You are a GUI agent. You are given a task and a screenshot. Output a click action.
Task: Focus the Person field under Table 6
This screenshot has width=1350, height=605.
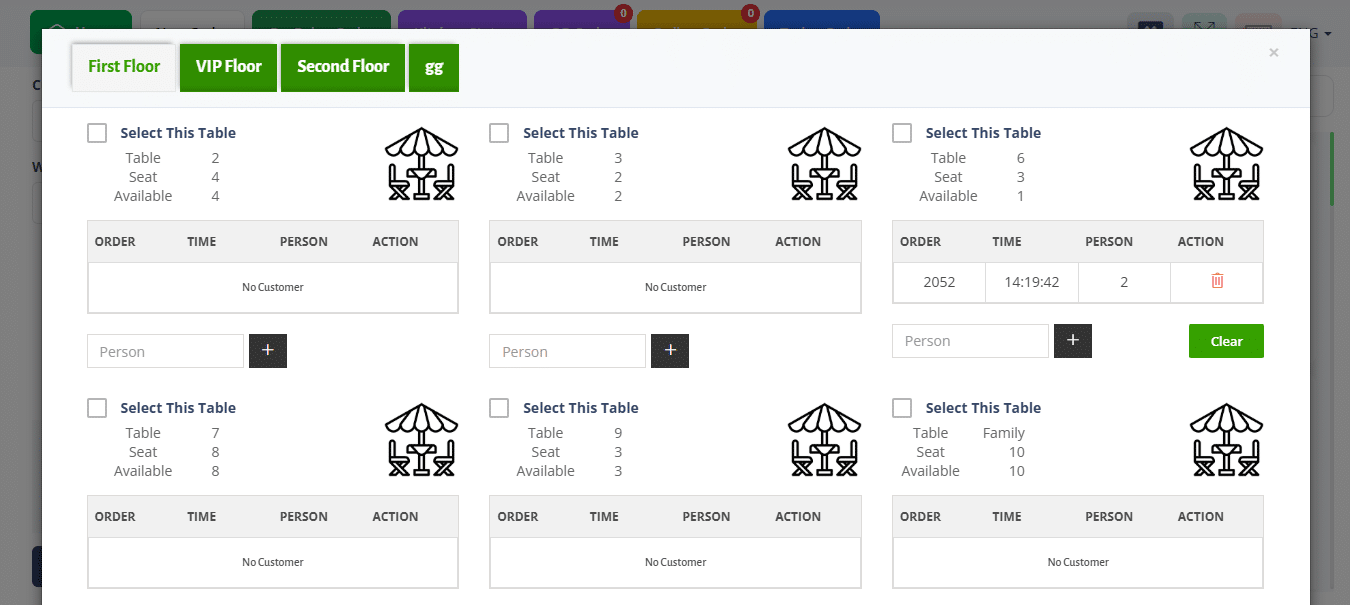970,340
